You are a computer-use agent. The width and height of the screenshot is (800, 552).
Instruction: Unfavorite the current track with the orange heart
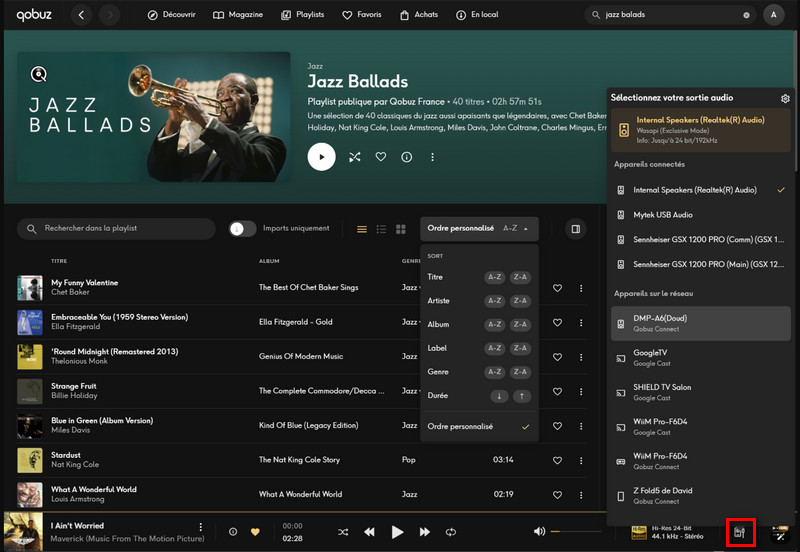coord(255,532)
